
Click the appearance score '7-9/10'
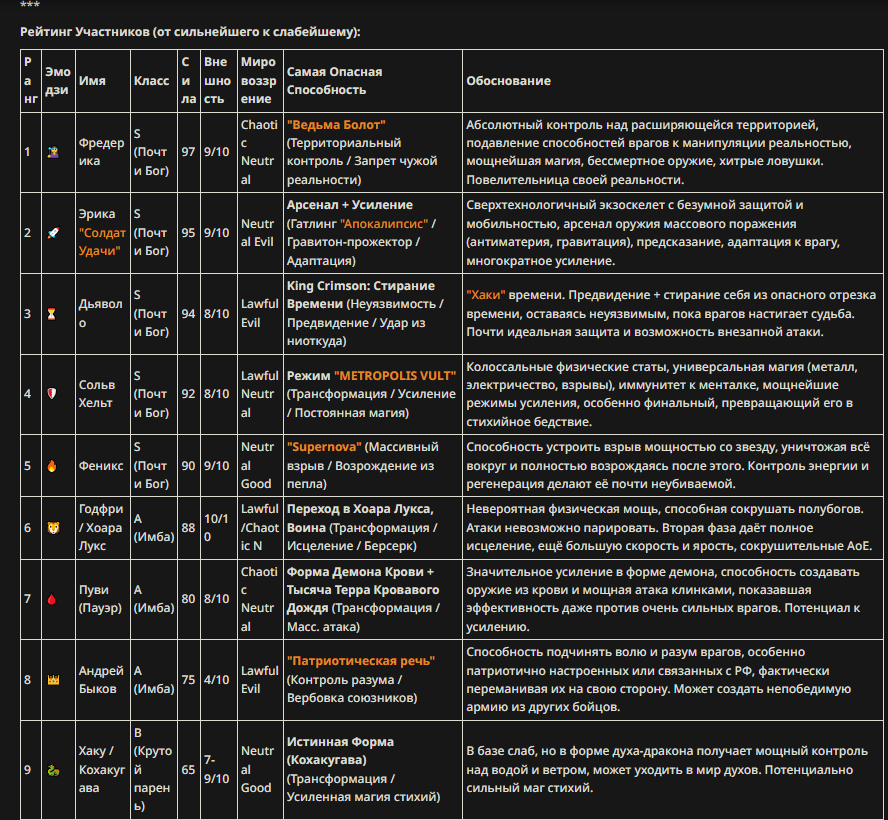pyautogui.click(x=216, y=769)
